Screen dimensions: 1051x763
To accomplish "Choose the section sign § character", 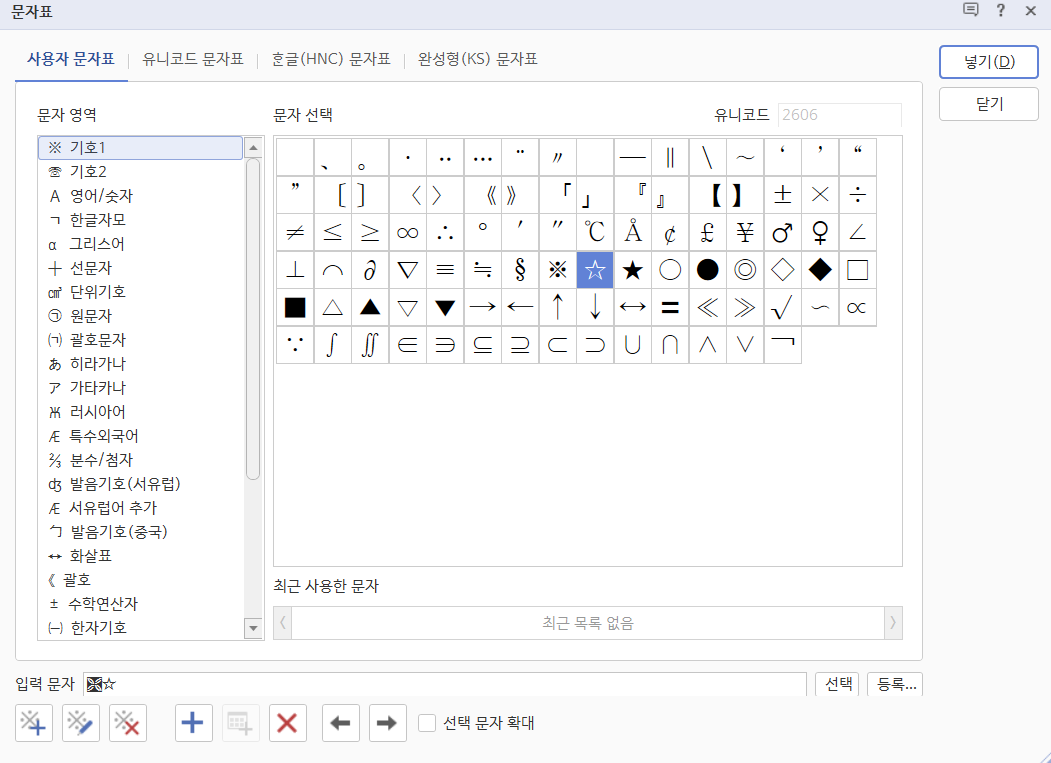I will point(519,270).
